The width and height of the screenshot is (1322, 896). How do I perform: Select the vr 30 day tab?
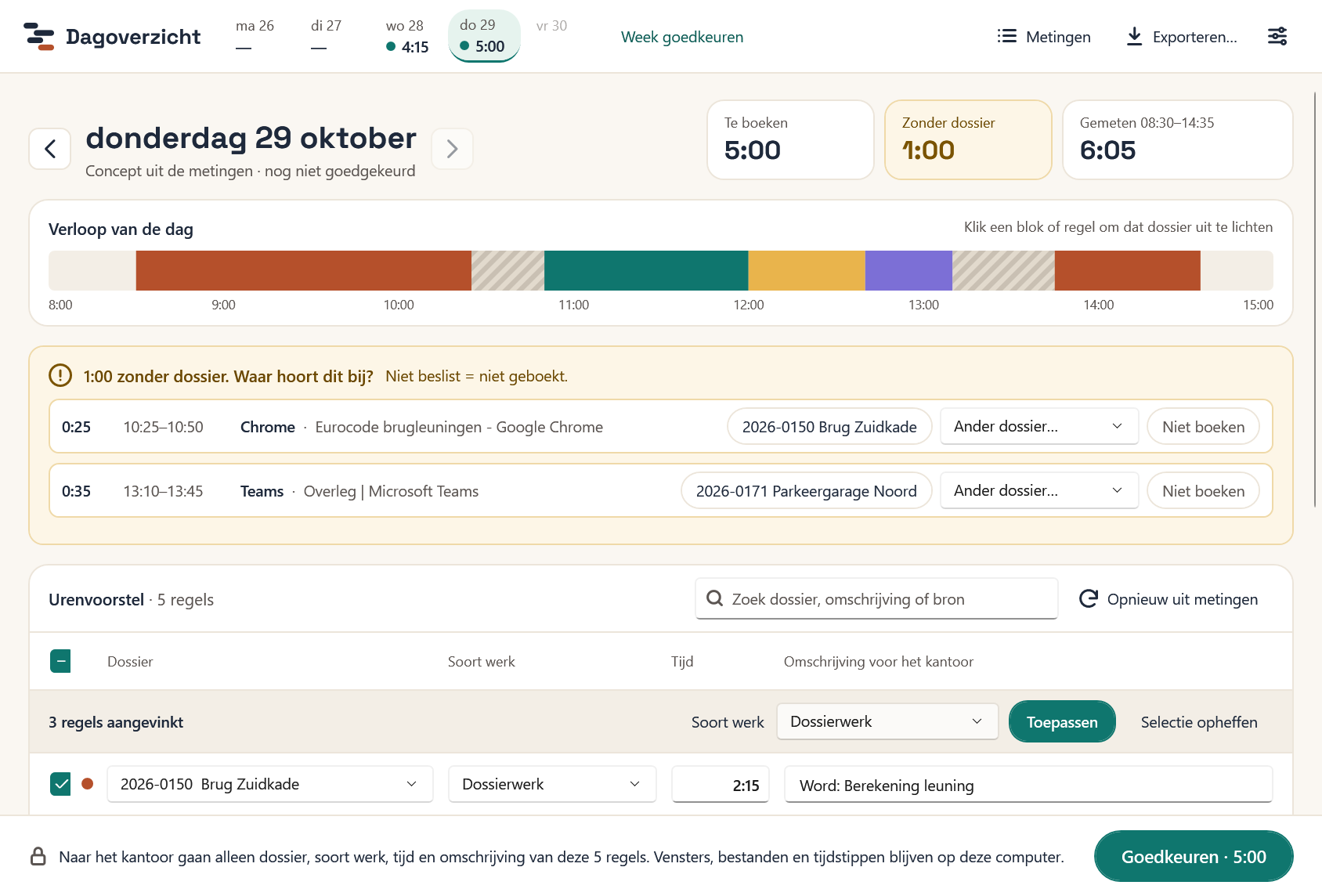click(551, 36)
